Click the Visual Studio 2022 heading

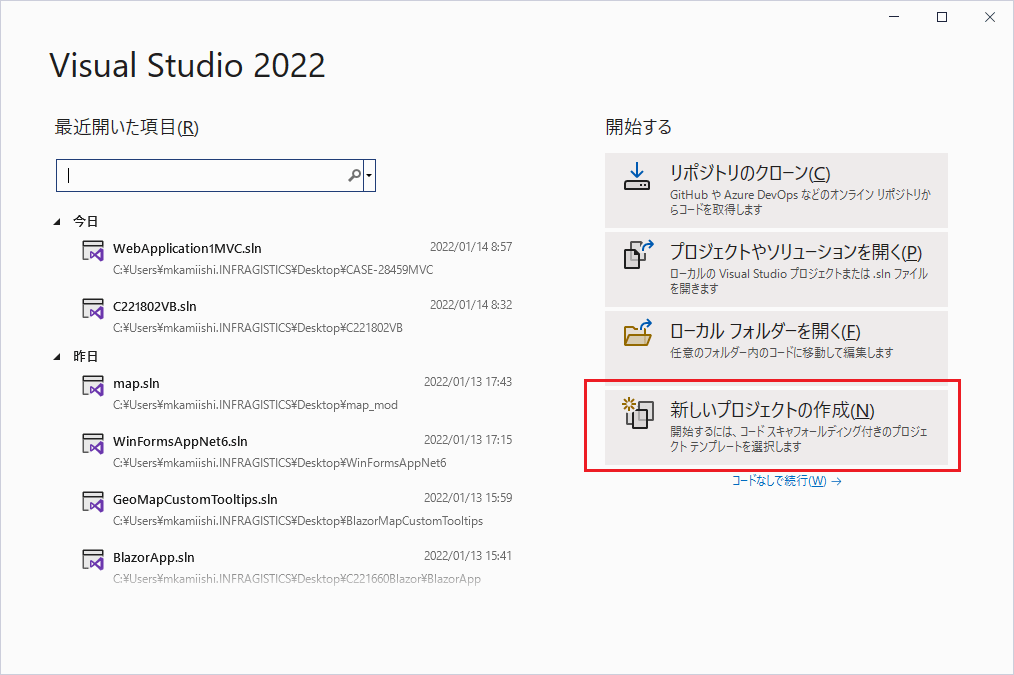tap(186, 64)
